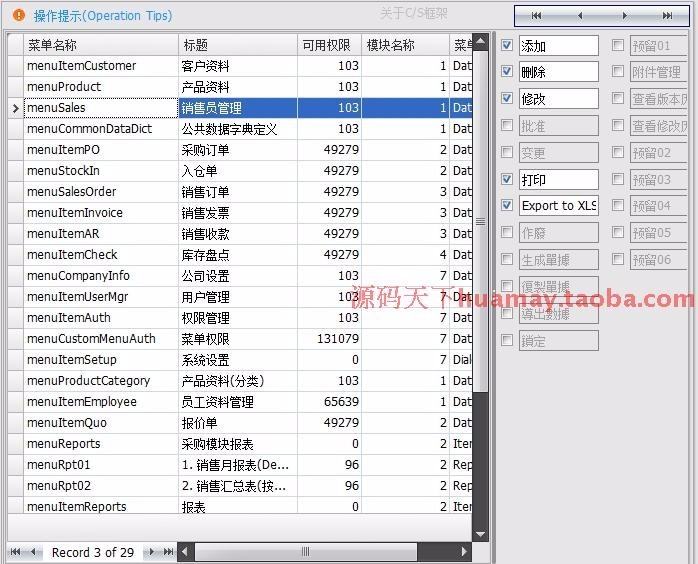Uncheck the 删除 permission checkbox
The width and height of the screenshot is (698, 564).
pyautogui.click(x=507, y=71)
